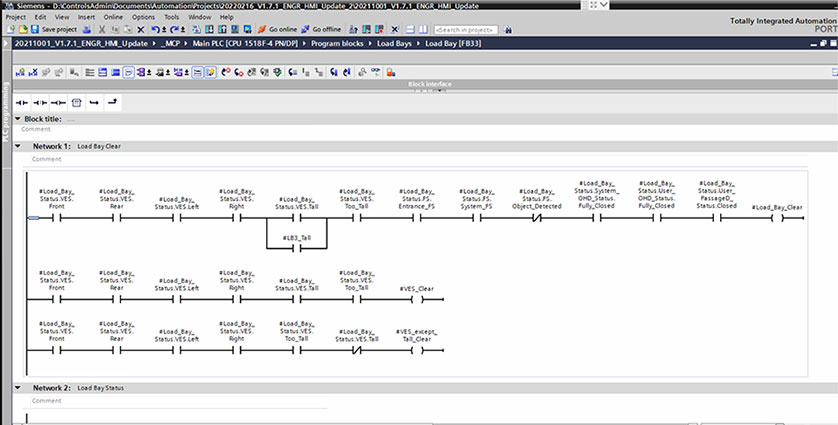
Task: Insert an output coil instruction
Action: (58, 102)
